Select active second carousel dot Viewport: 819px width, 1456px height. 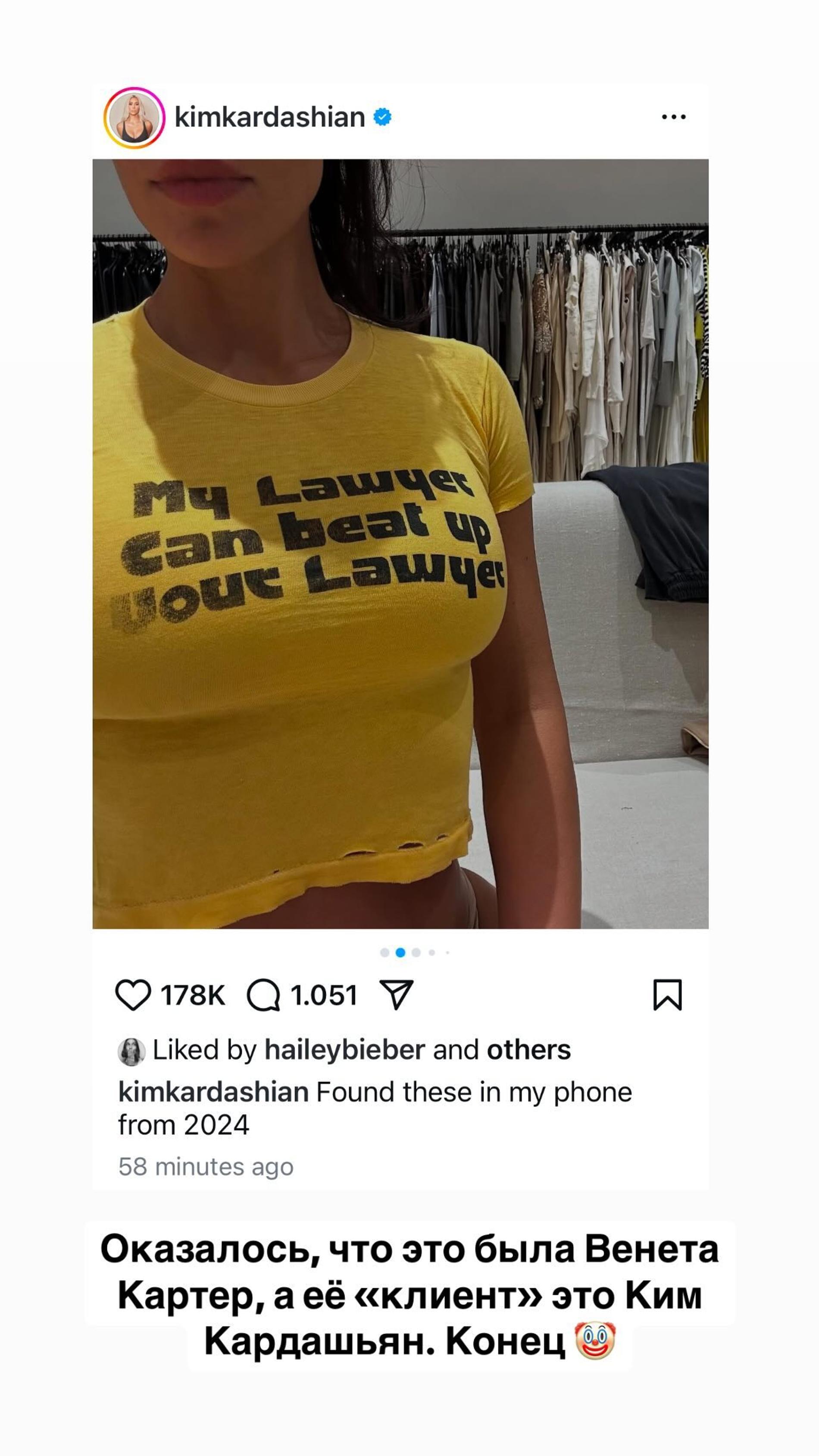point(400,953)
